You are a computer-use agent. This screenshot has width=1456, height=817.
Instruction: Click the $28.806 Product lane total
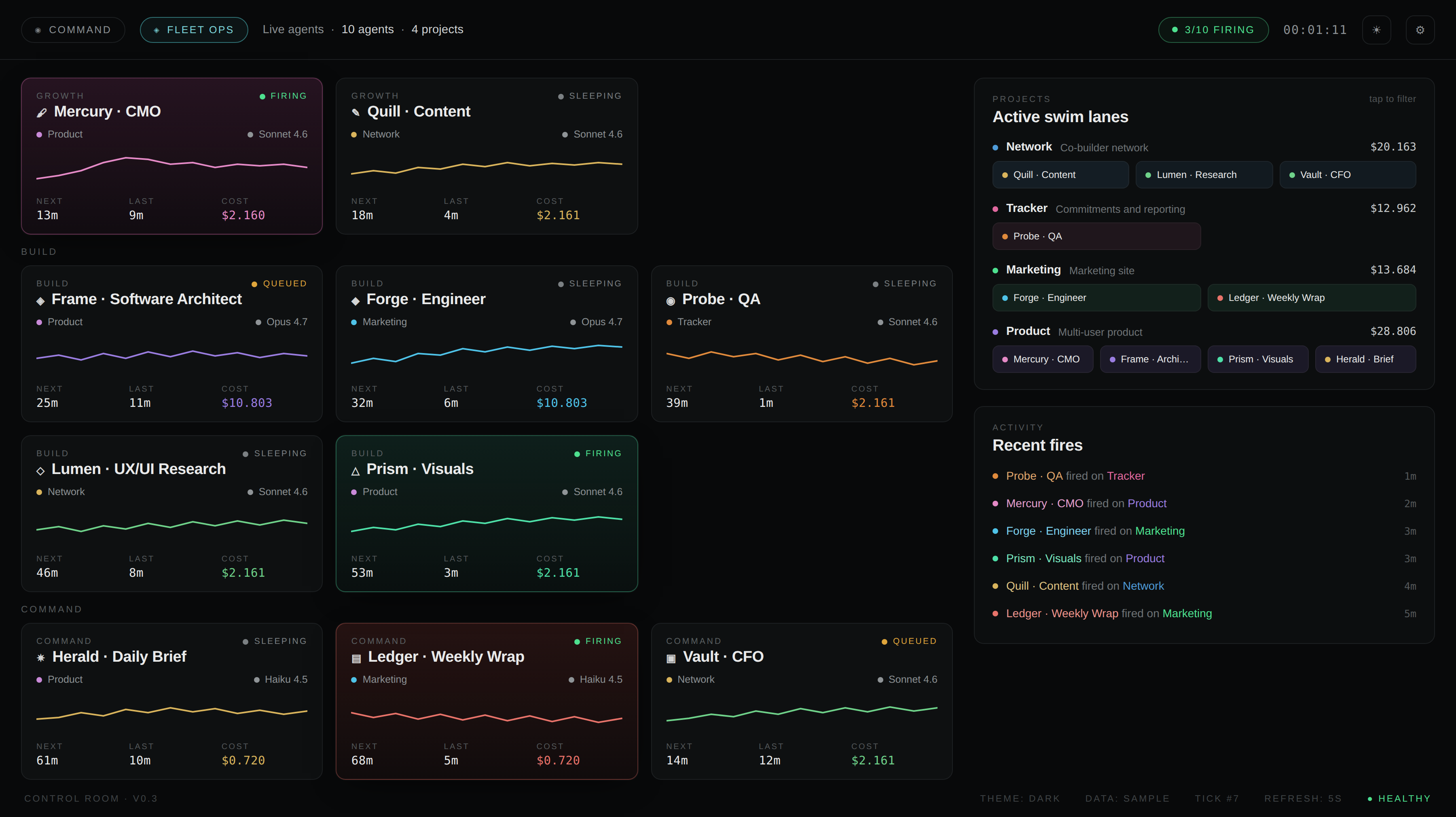(1393, 331)
